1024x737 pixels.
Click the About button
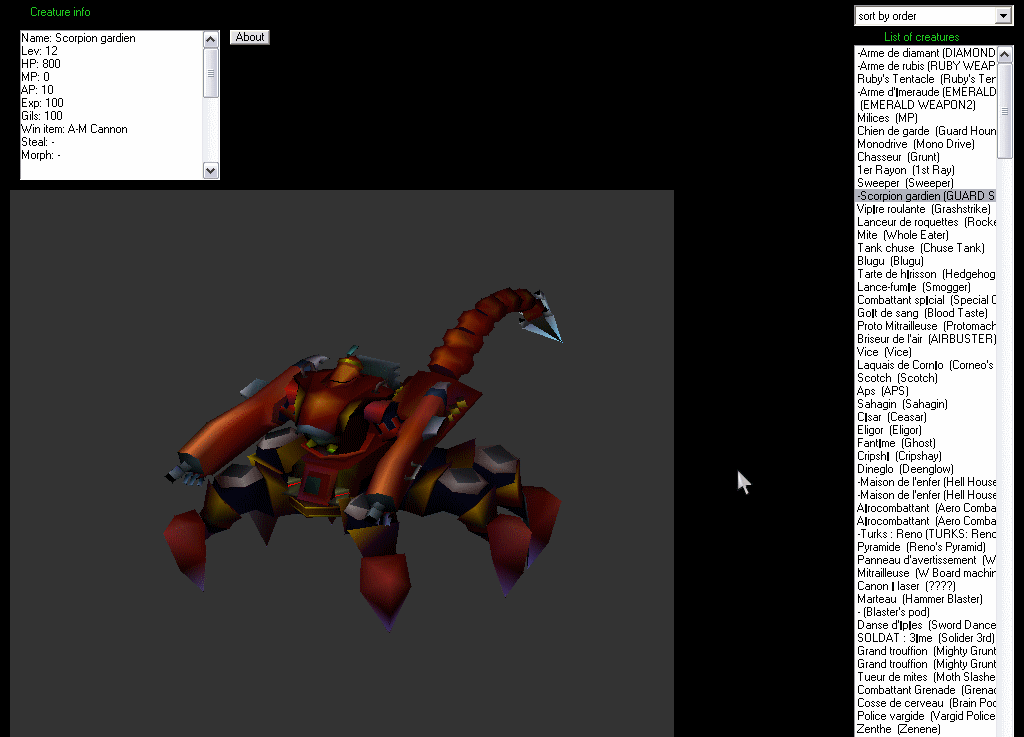point(249,37)
